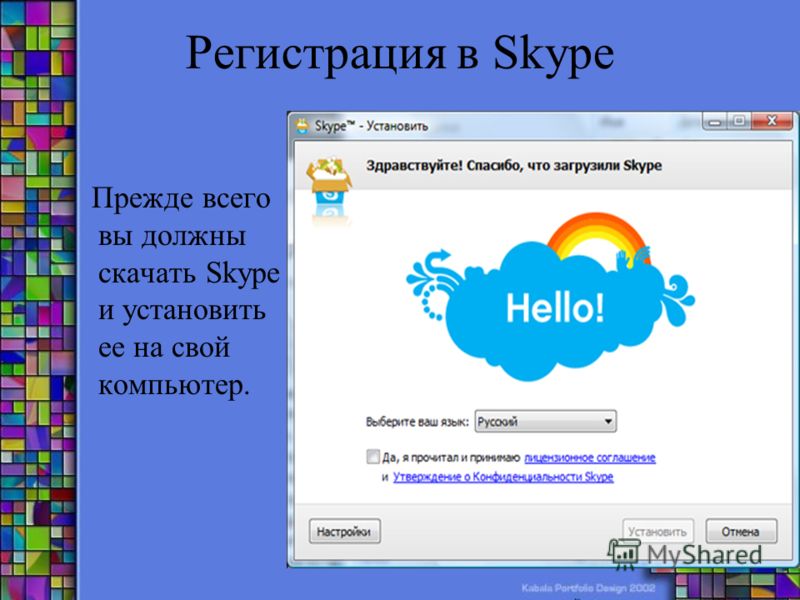Click the text Да, я прочитал и принимаю

pos(451,458)
